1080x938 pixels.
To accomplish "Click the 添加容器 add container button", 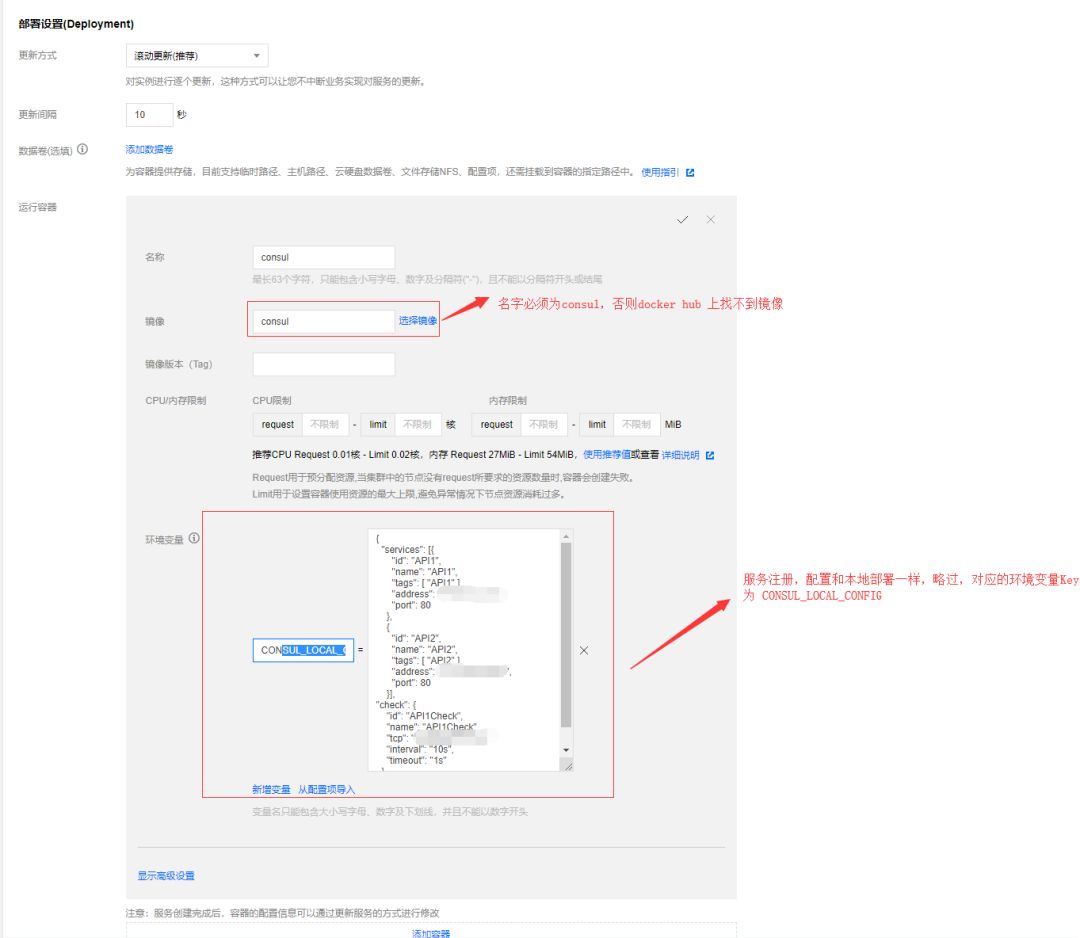I will pos(431,932).
